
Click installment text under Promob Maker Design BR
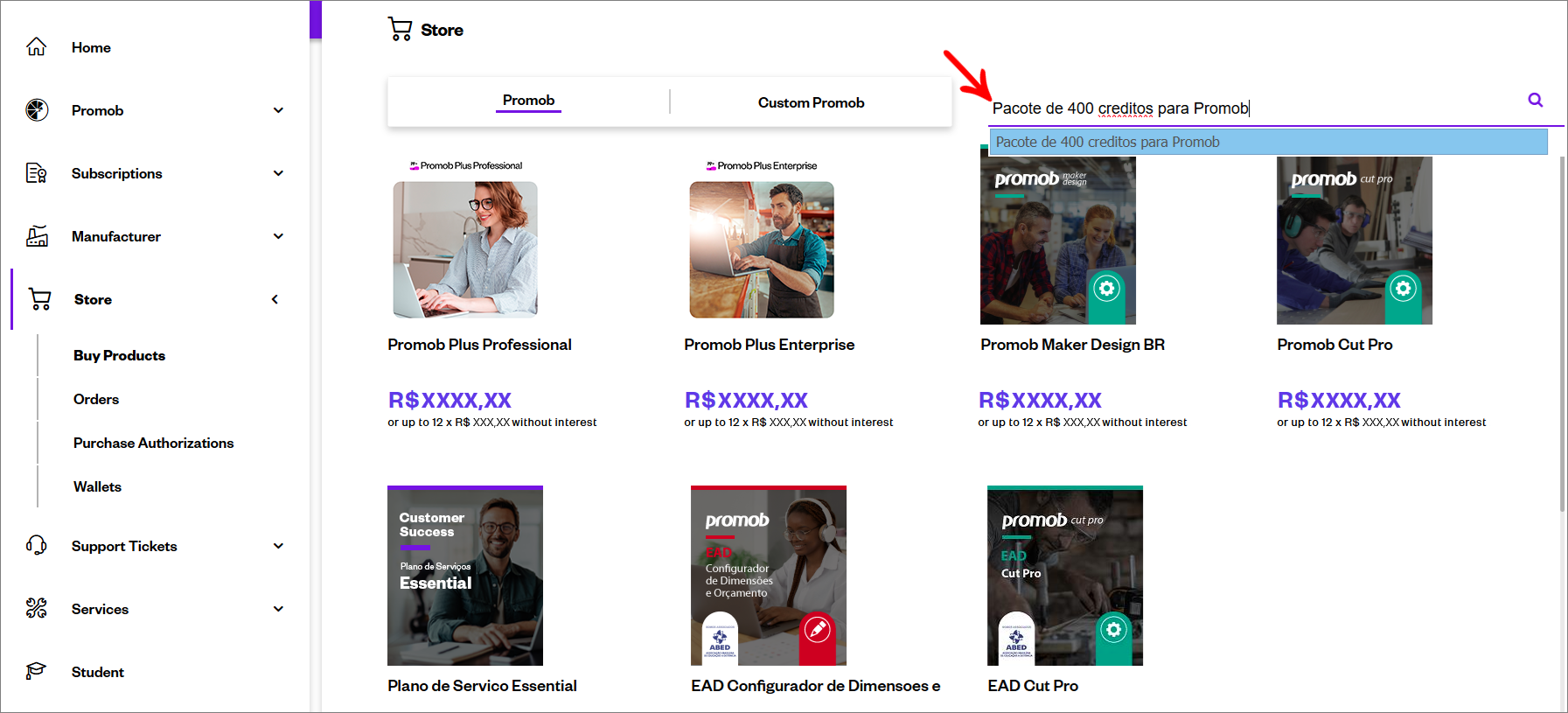1083,423
